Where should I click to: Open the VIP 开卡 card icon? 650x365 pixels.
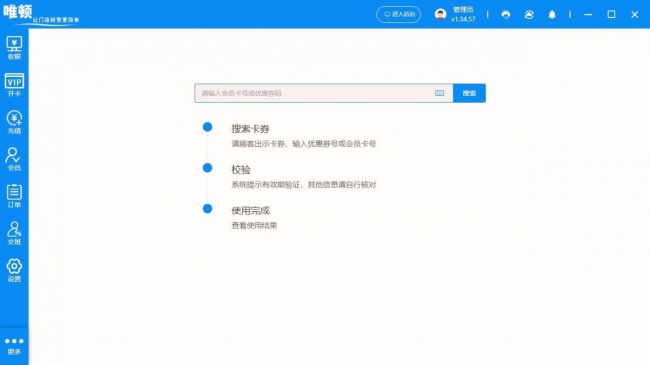(14, 85)
